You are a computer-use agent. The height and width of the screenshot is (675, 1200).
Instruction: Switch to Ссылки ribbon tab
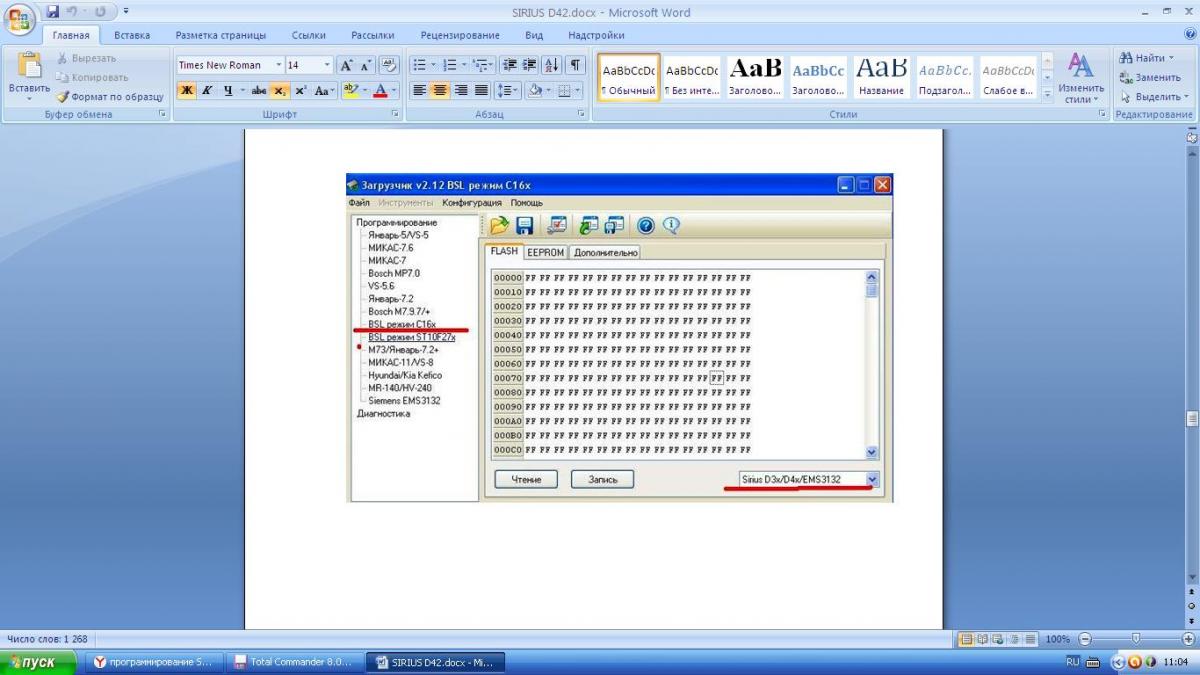(308, 35)
